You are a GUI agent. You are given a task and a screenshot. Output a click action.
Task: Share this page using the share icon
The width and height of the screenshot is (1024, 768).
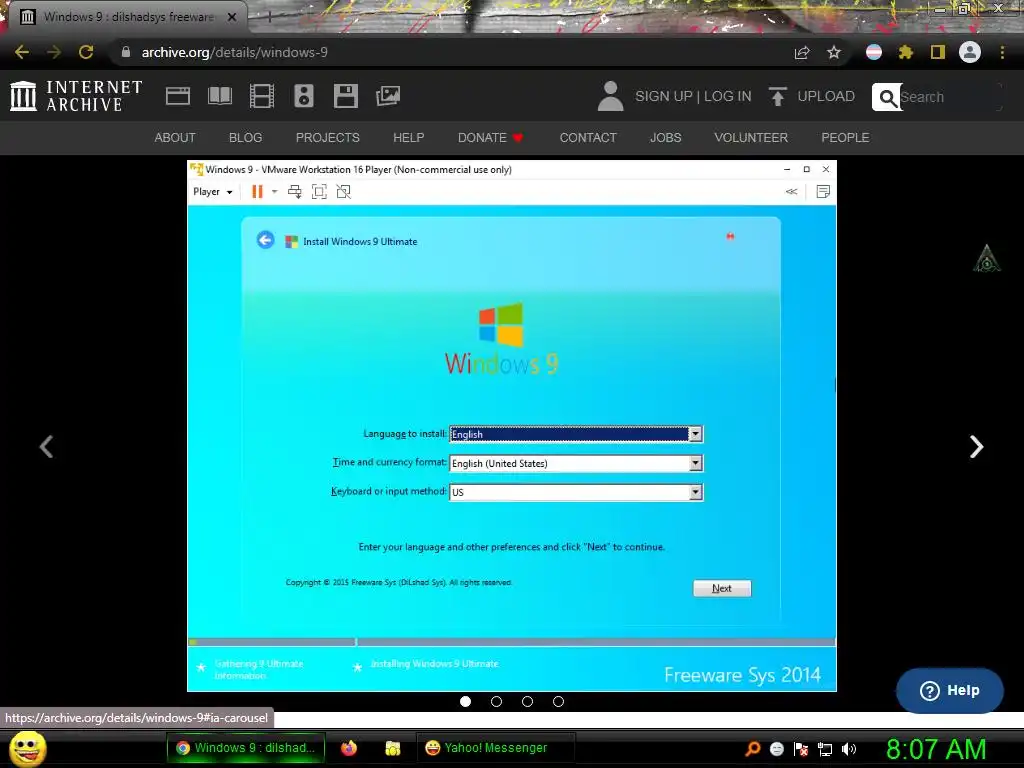[802, 52]
